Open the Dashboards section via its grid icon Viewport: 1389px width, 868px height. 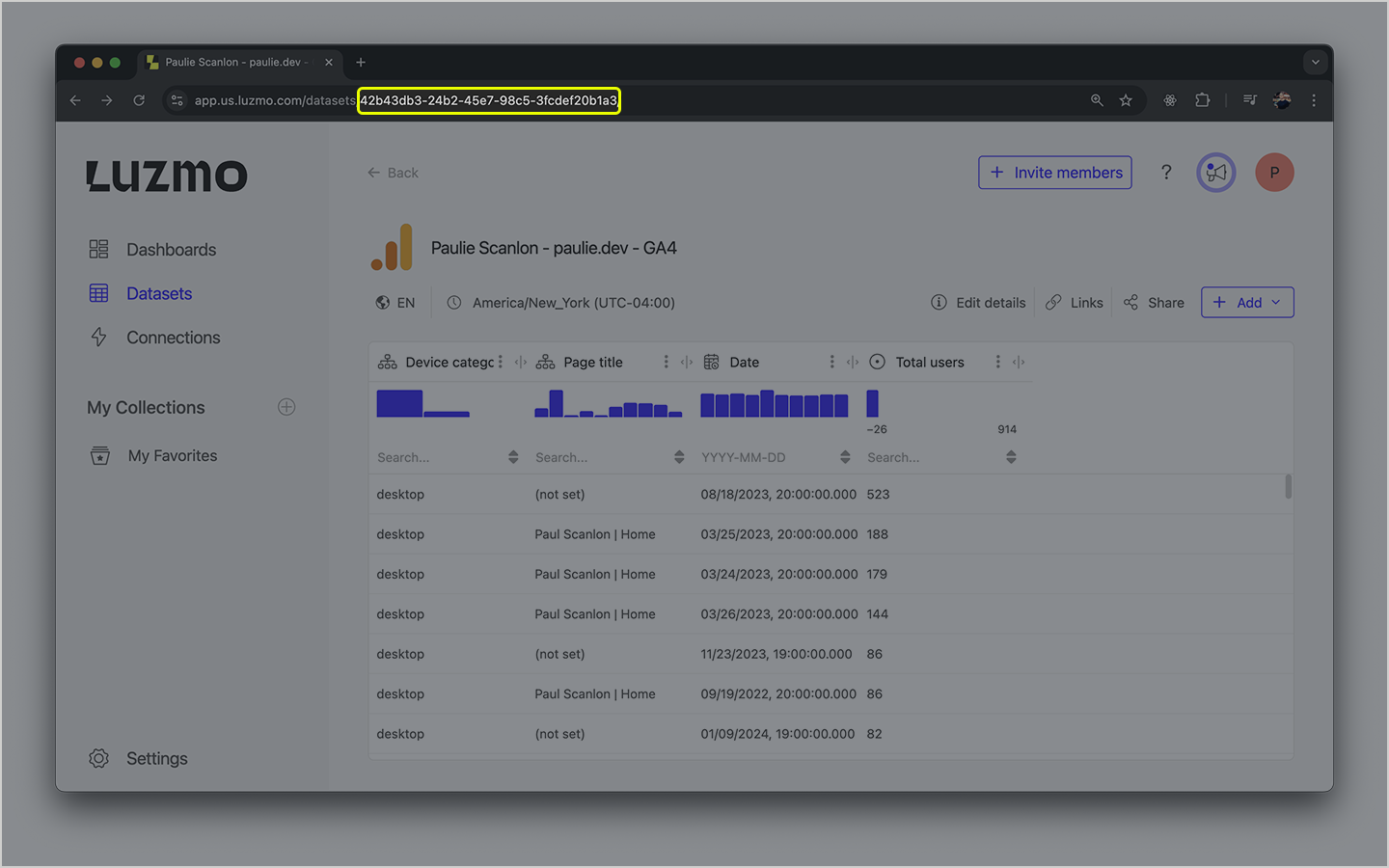[98, 249]
